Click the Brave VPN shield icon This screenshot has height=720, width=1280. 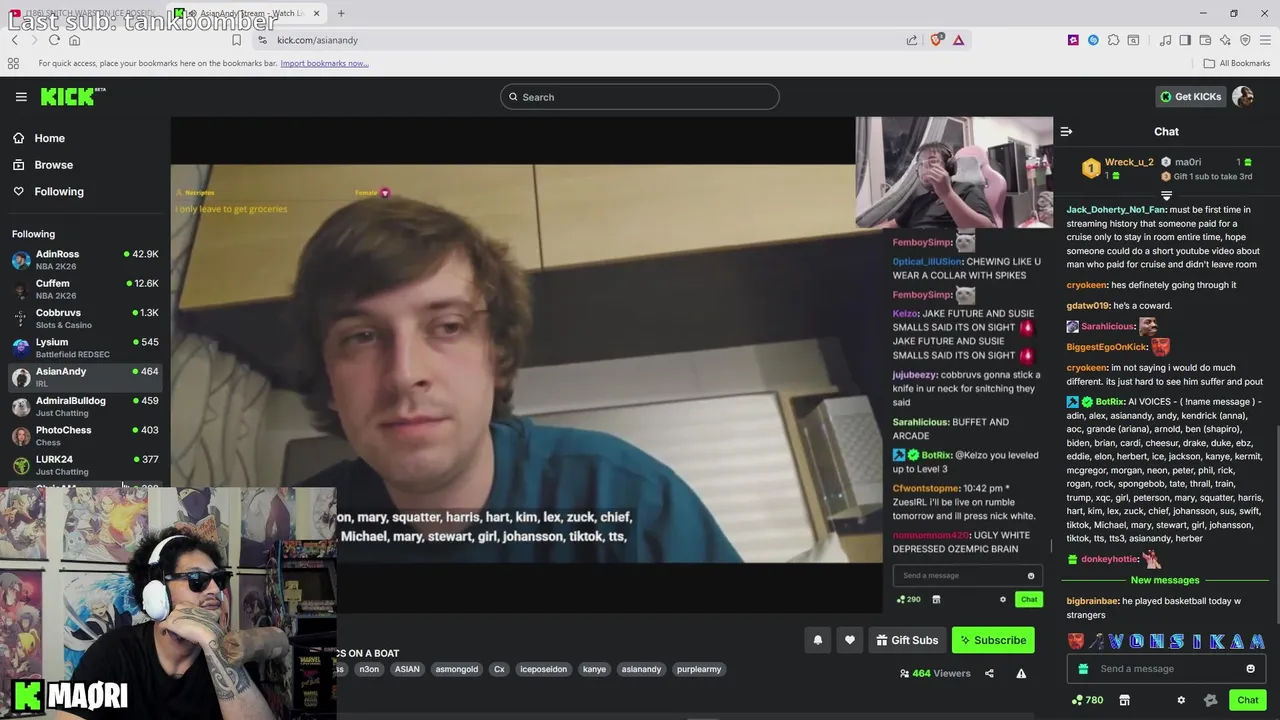coord(1245,40)
